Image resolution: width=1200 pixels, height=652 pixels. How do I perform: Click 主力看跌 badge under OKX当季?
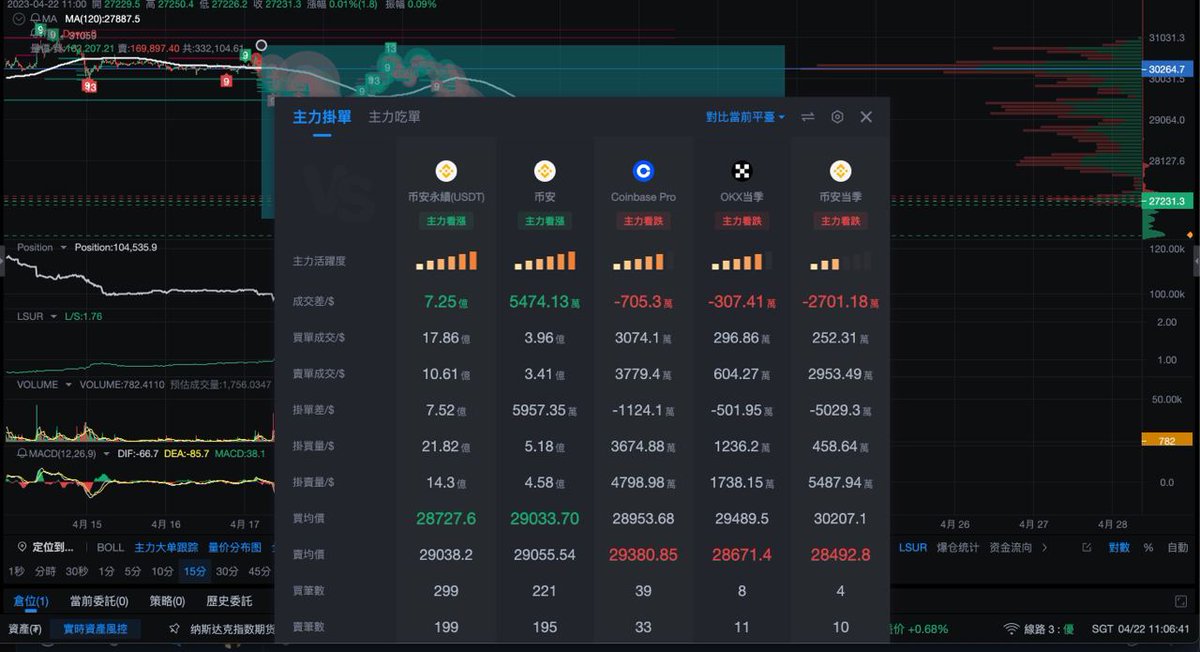(x=742, y=221)
